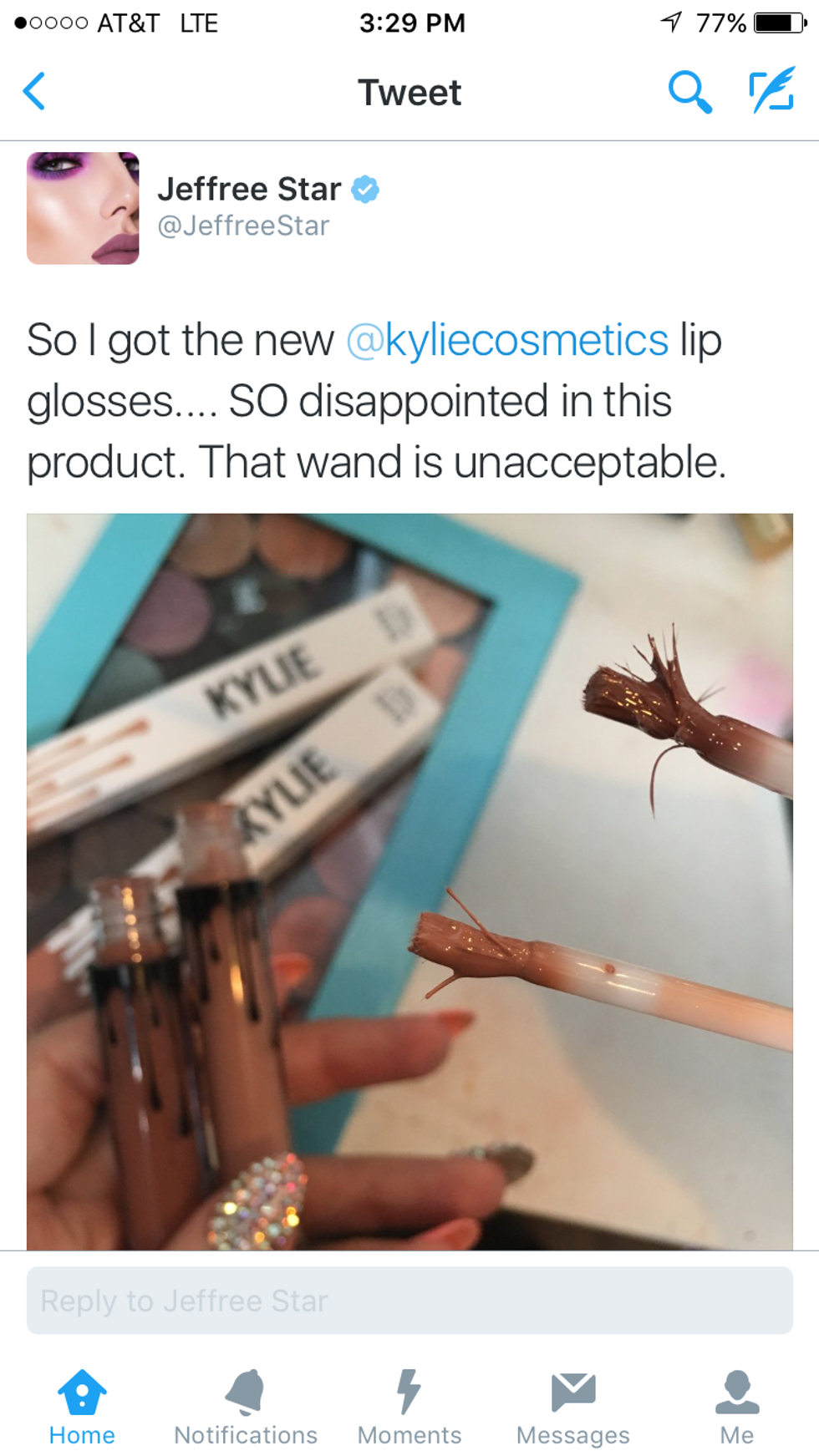Tap the Tweet title in header
Image resolution: width=819 pixels, height=1456 pixels.
click(x=409, y=92)
